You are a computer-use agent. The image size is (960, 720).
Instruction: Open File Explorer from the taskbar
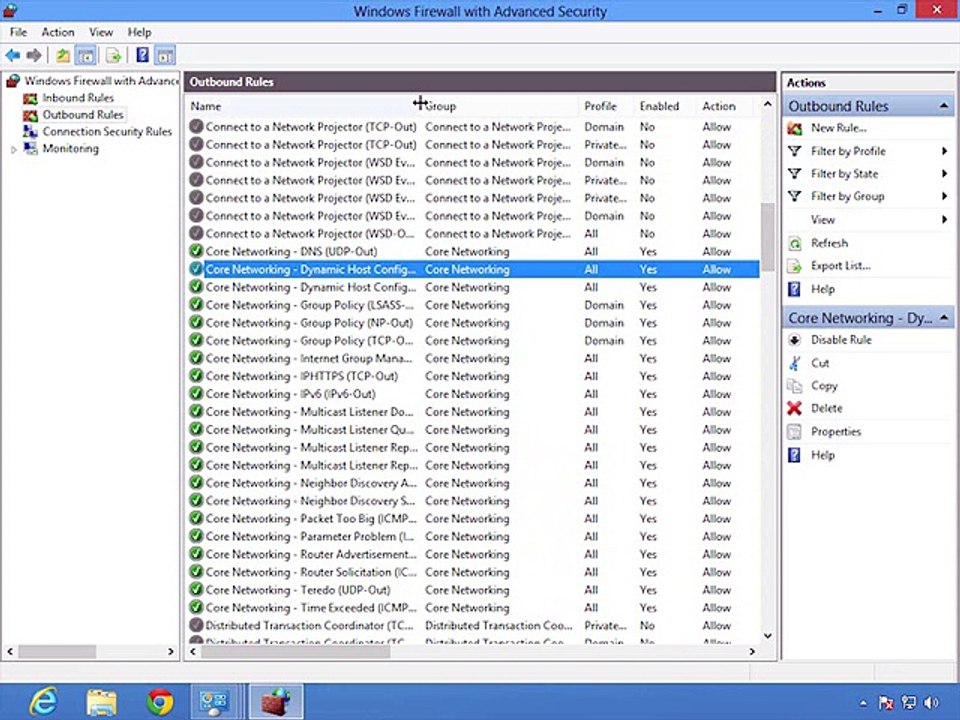[x=102, y=702]
